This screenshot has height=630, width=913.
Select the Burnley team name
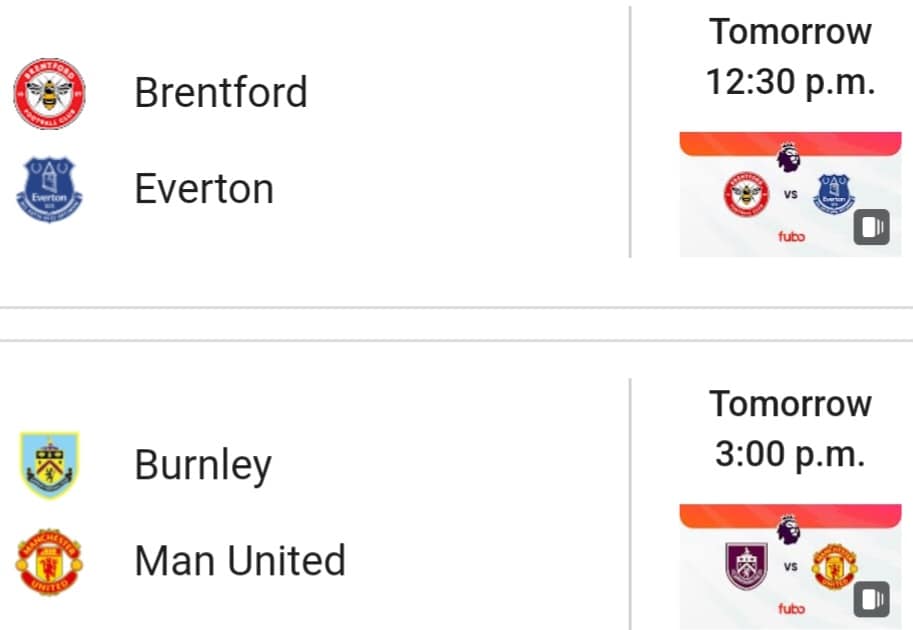[x=203, y=465]
